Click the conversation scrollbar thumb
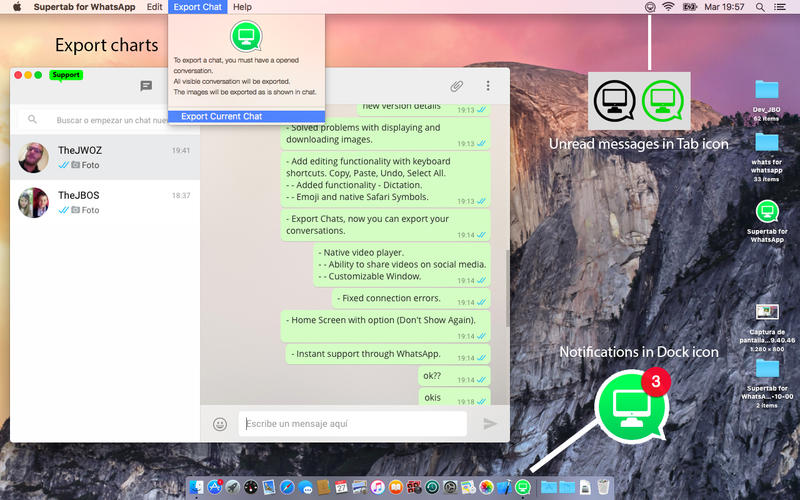800x500 pixels. click(x=507, y=288)
